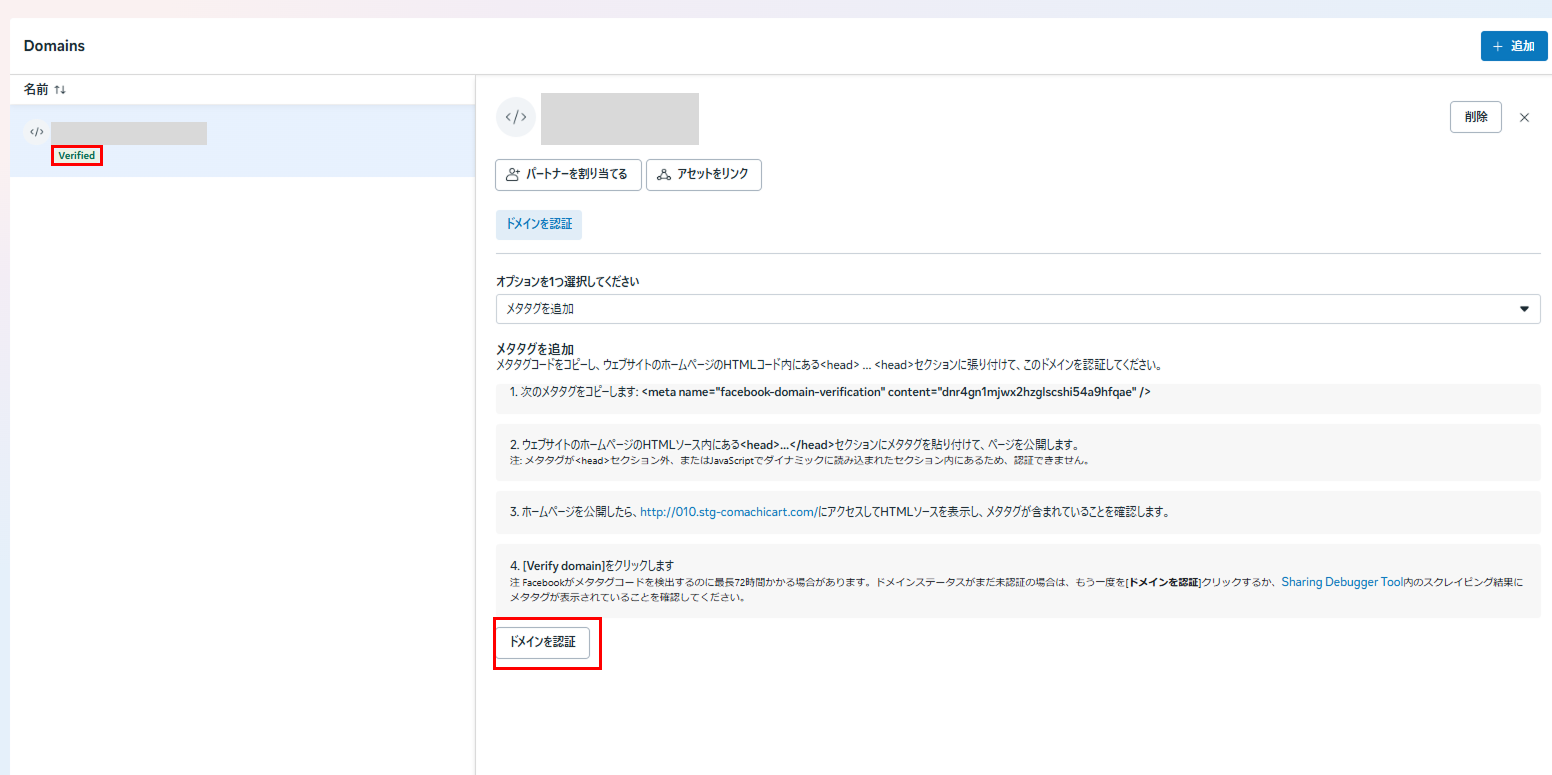
Task: Close the domain details panel with X
Action: tap(1524, 117)
